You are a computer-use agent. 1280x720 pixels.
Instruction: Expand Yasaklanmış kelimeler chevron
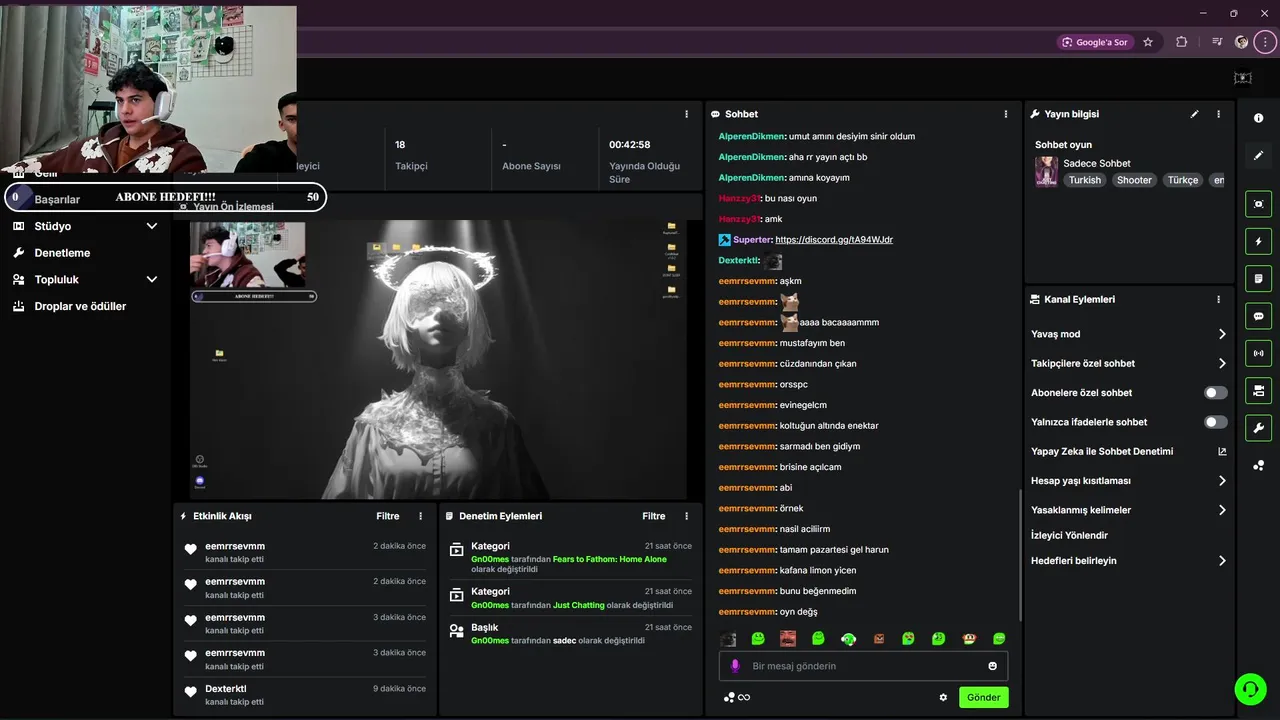coord(1222,510)
